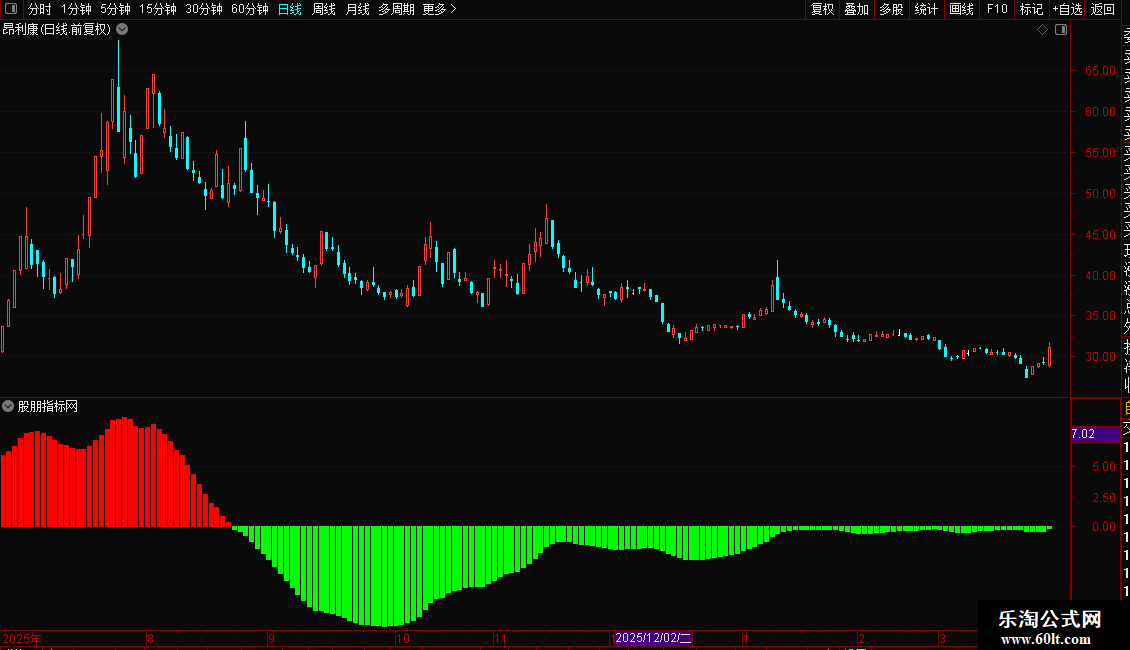Image resolution: width=1130 pixels, height=650 pixels.
Task: Click the 60.00 price axis label
Action: point(1100,112)
